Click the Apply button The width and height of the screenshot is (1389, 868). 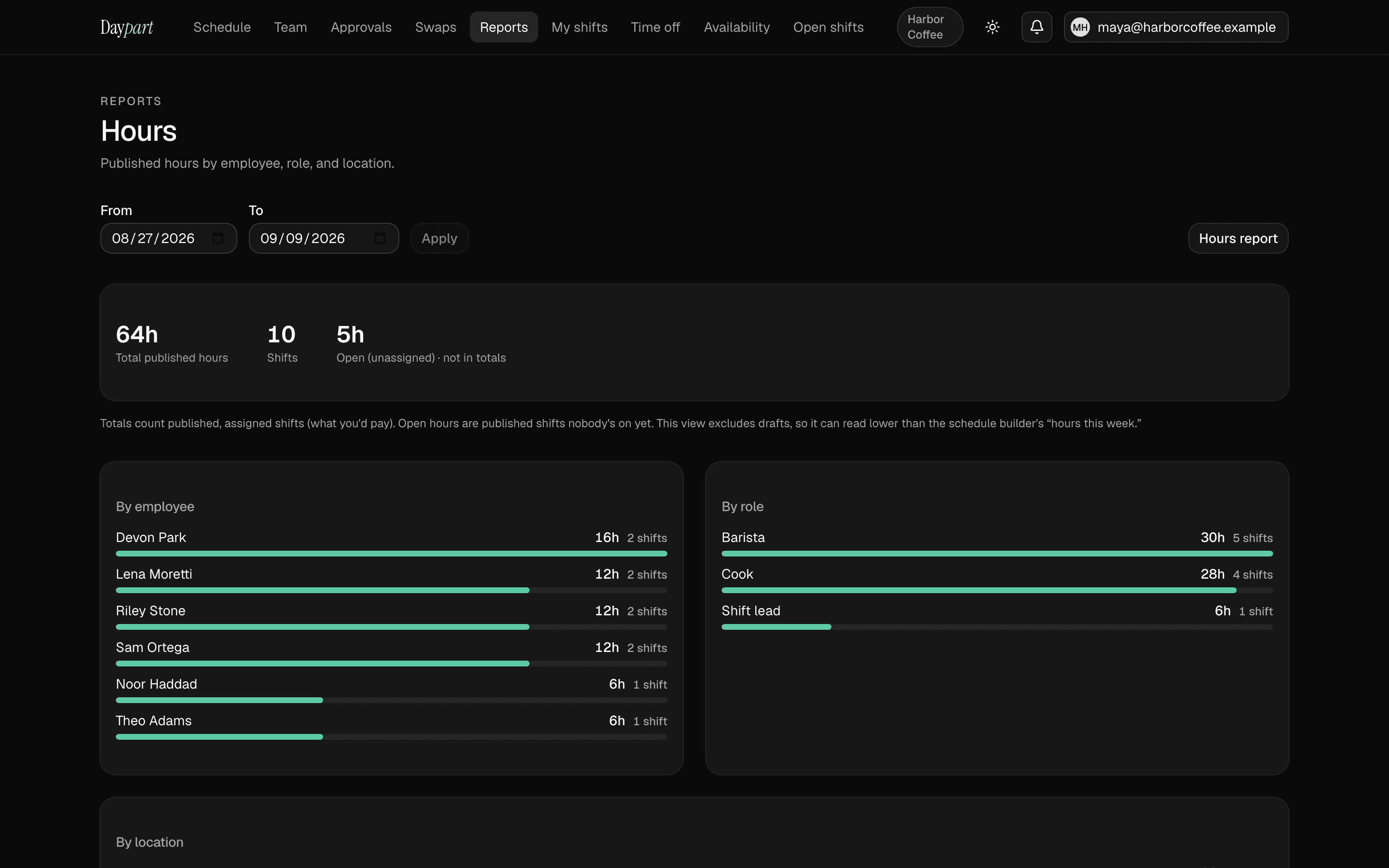click(440, 238)
